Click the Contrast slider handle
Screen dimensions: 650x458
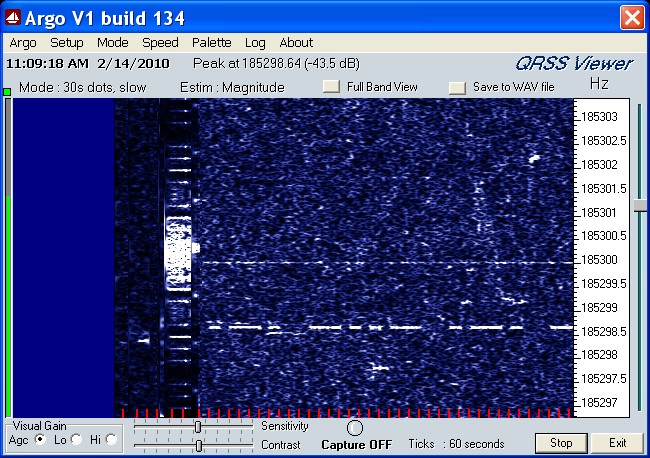(199, 446)
